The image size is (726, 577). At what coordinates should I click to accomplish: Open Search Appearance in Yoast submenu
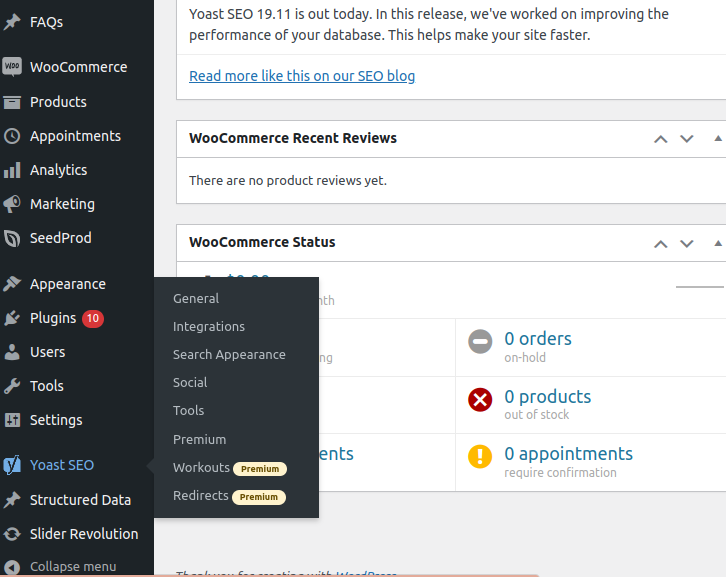click(229, 355)
